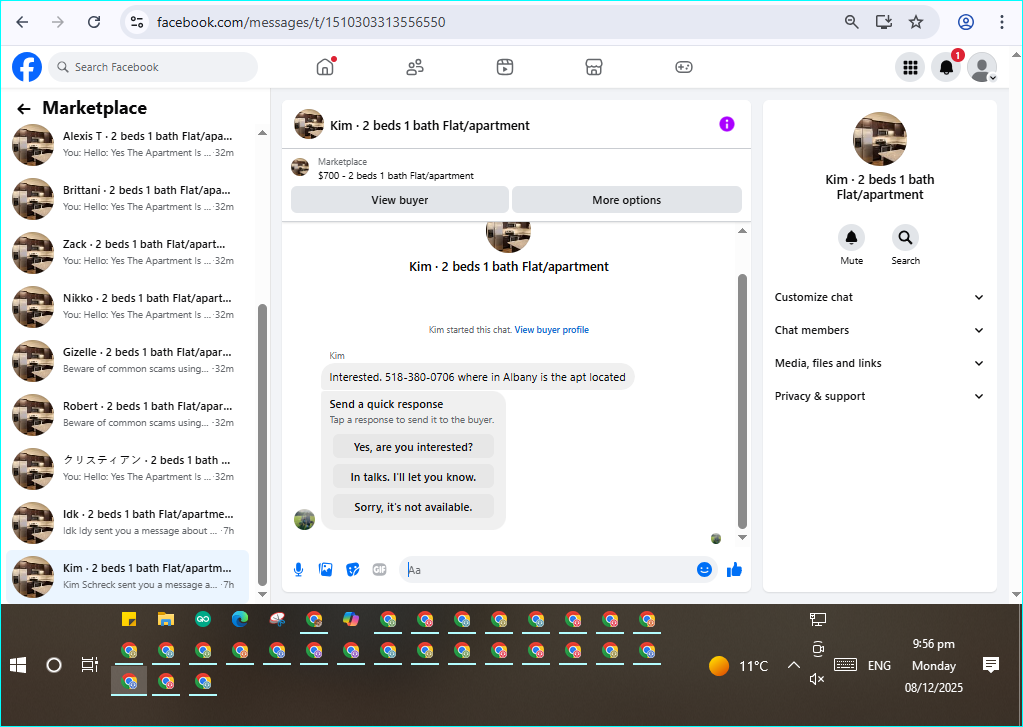
Task: Expand Chat members section
Action: click(879, 330)
